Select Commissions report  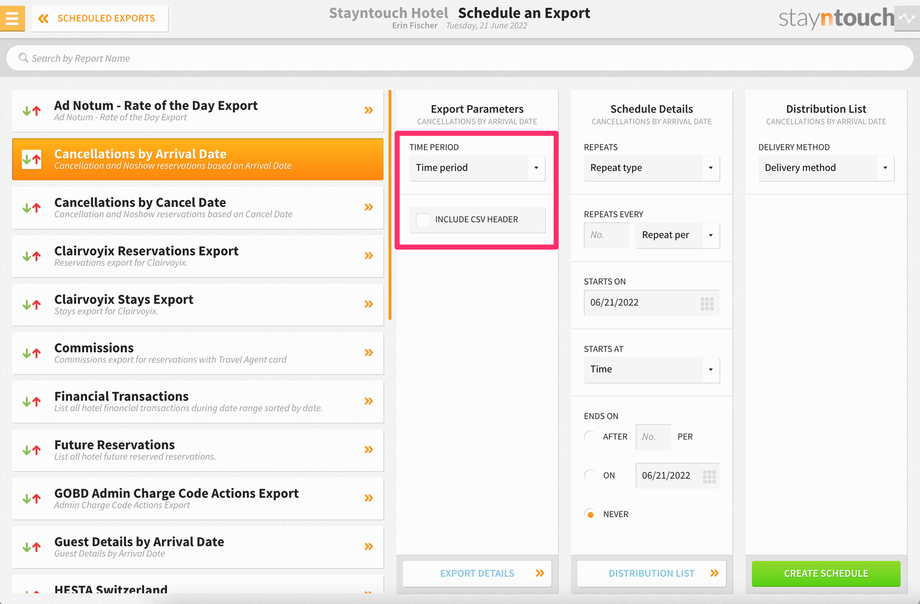tap(198, 353)
